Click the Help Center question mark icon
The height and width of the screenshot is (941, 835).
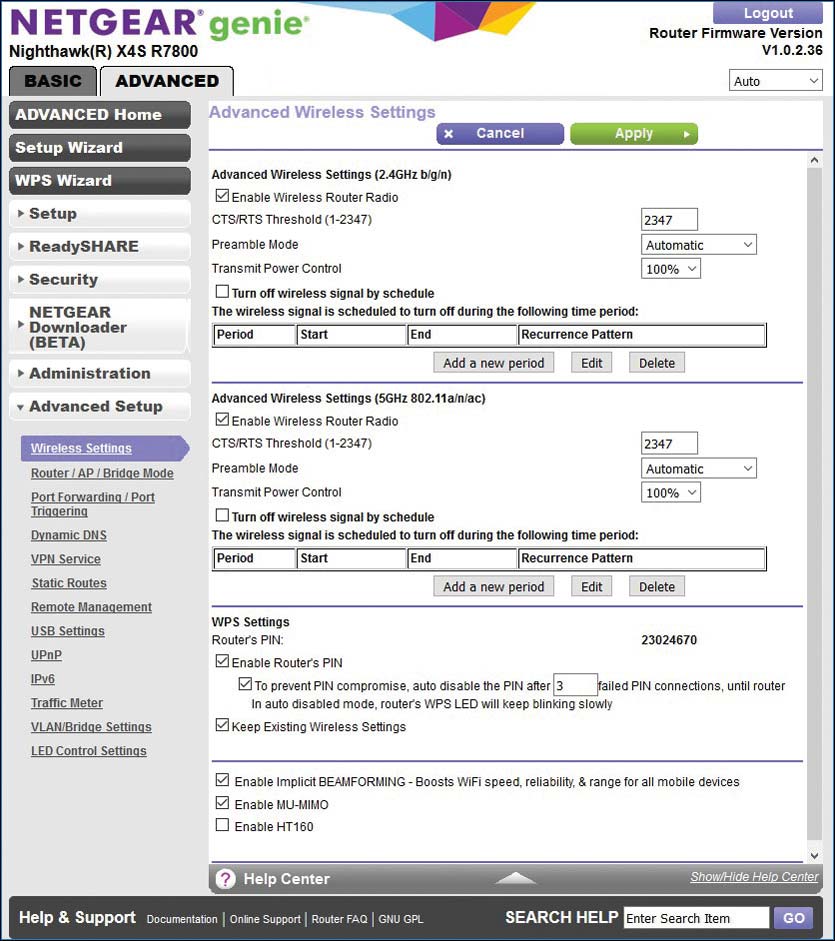[x=225, y=879]
